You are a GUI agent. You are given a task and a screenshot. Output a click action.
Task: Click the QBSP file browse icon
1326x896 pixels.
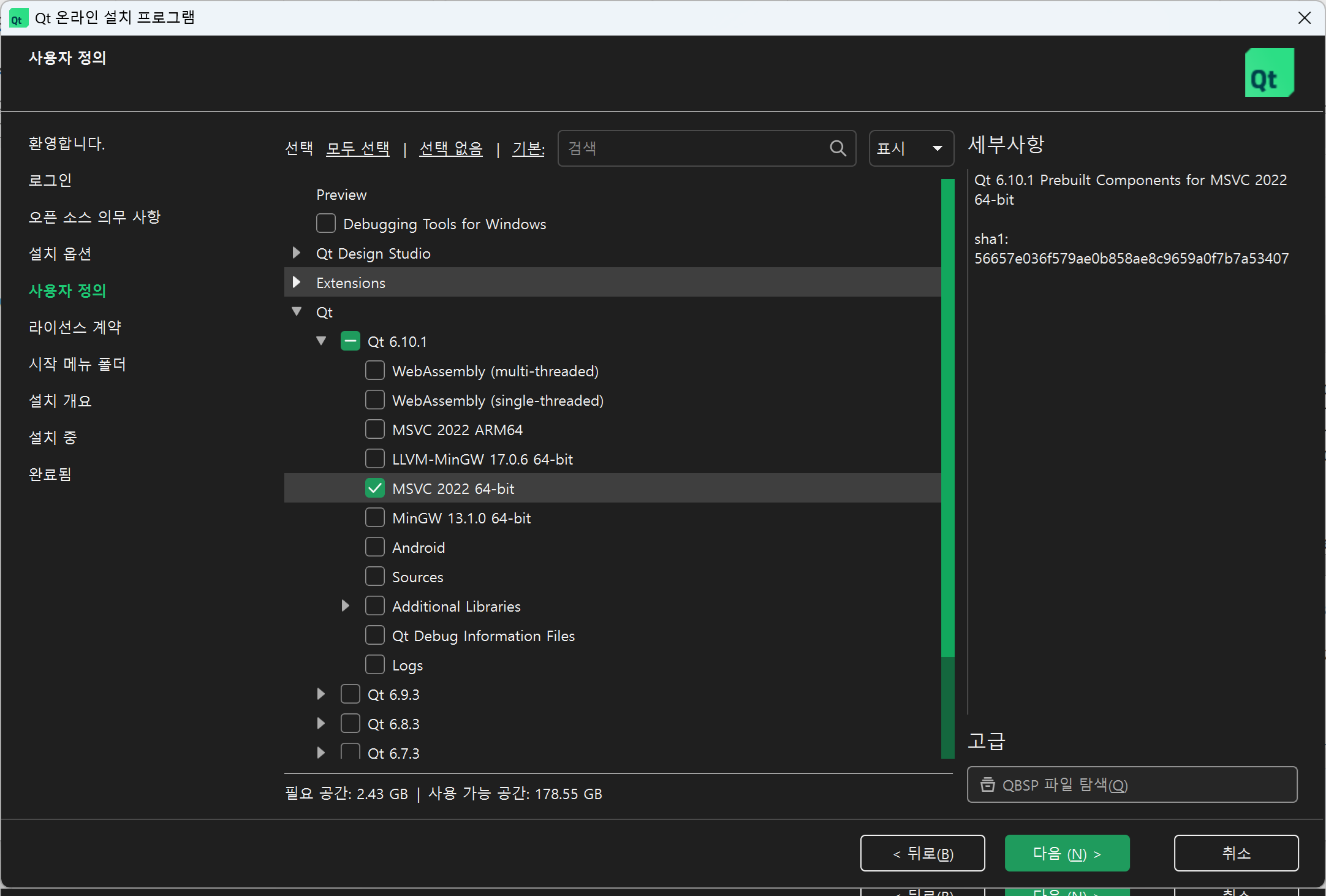988,785
